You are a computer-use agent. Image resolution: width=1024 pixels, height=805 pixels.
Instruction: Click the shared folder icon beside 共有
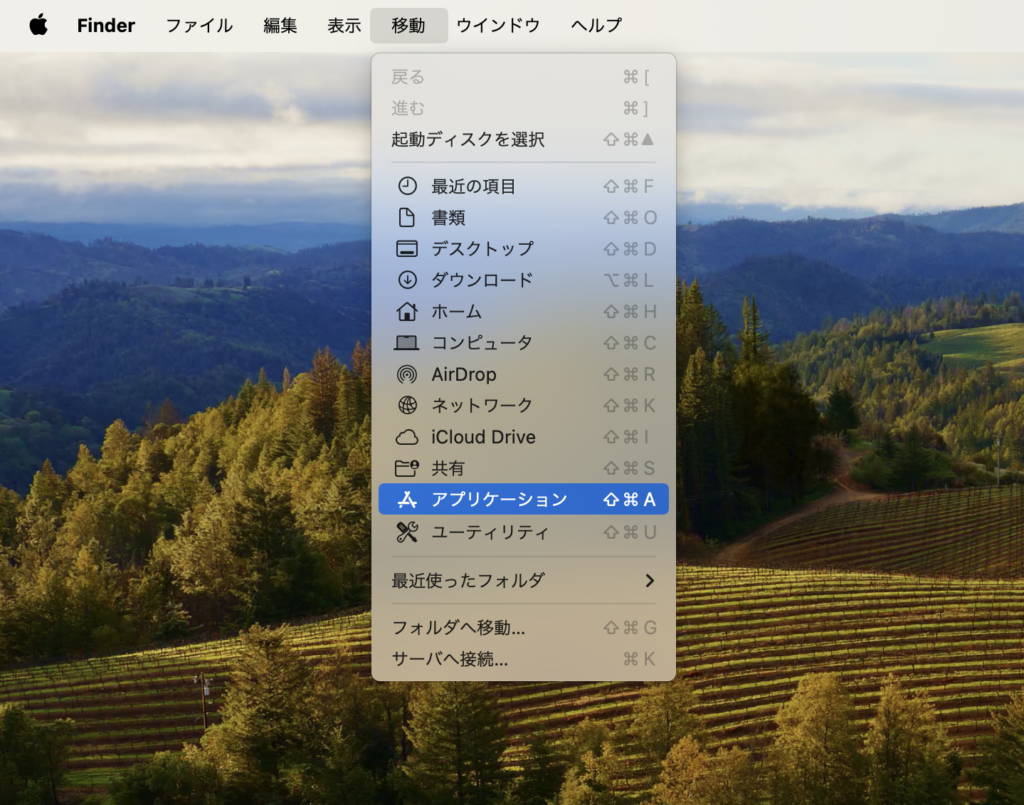407,468
